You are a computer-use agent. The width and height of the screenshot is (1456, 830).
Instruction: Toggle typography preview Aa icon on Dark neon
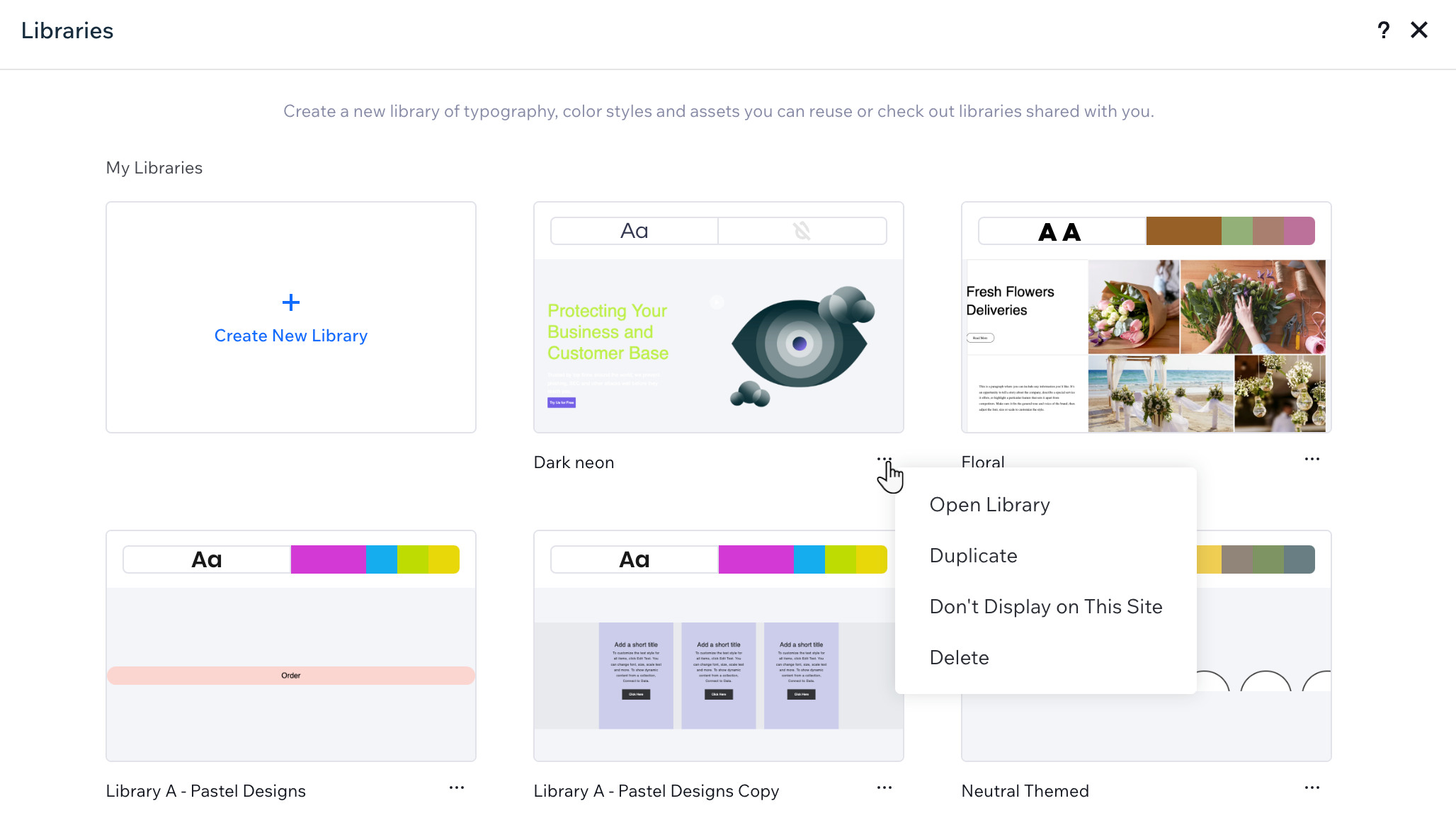click(x=634, y=231)
